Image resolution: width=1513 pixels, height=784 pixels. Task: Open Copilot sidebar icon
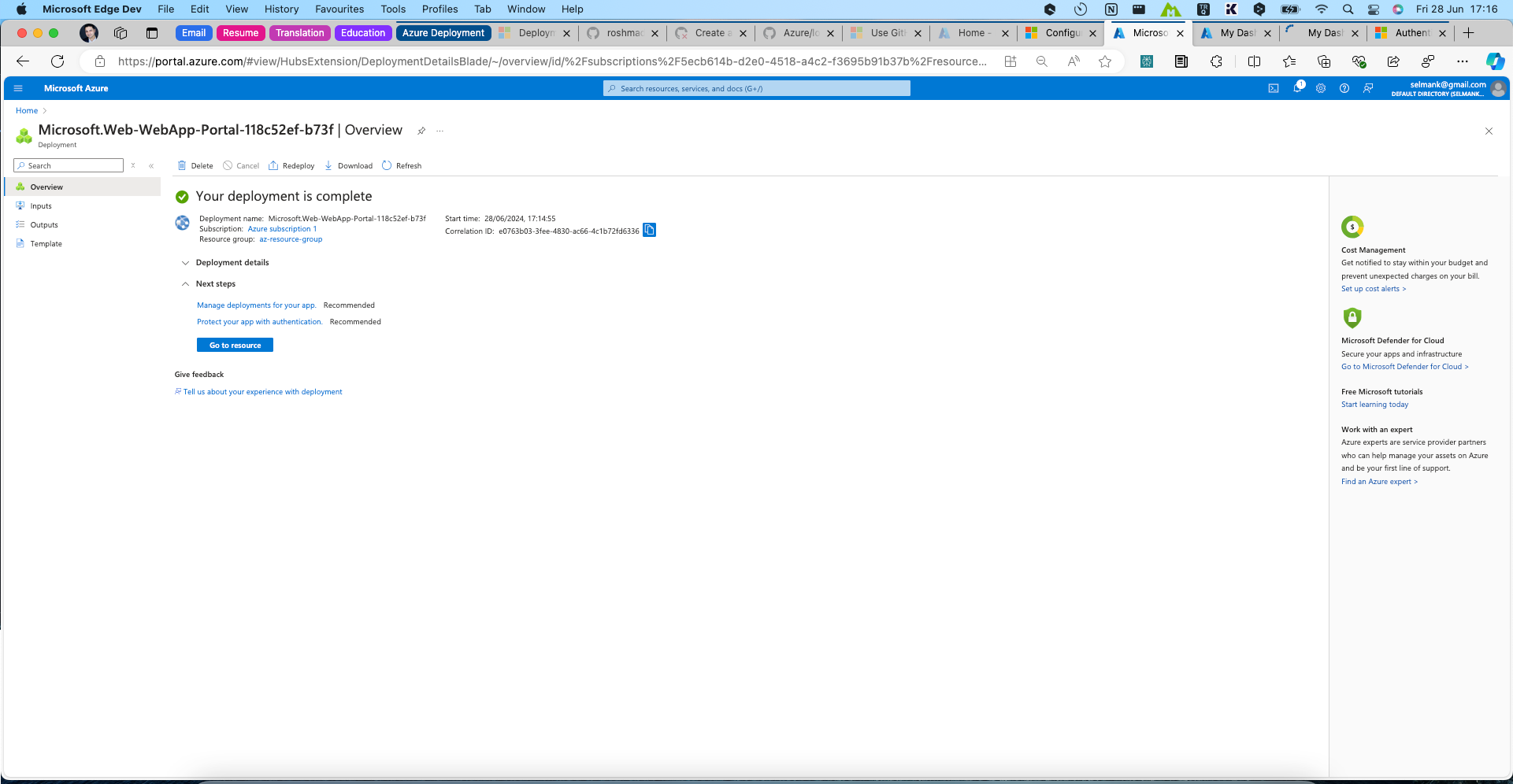(x=1495, y=61)
